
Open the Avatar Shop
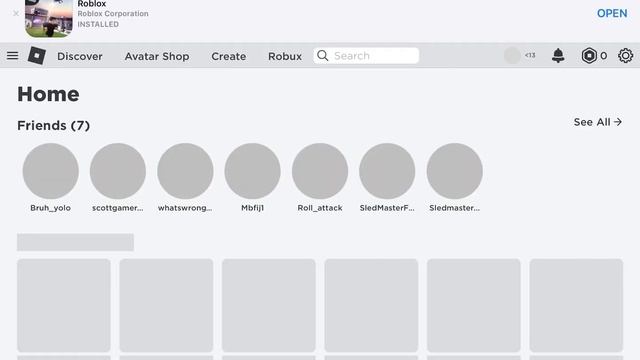tap(157, 56)
